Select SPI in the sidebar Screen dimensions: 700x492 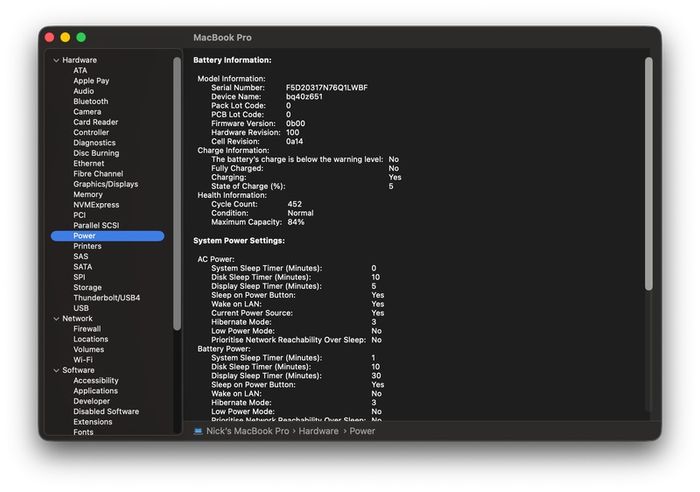pyautogui.click(x=79, y=277)
